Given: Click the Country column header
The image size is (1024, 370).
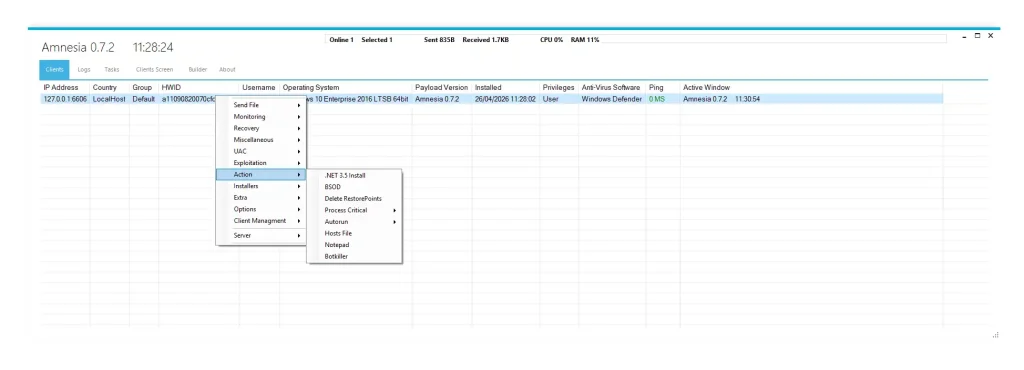Looking at the screenshot, I should 110,87.
